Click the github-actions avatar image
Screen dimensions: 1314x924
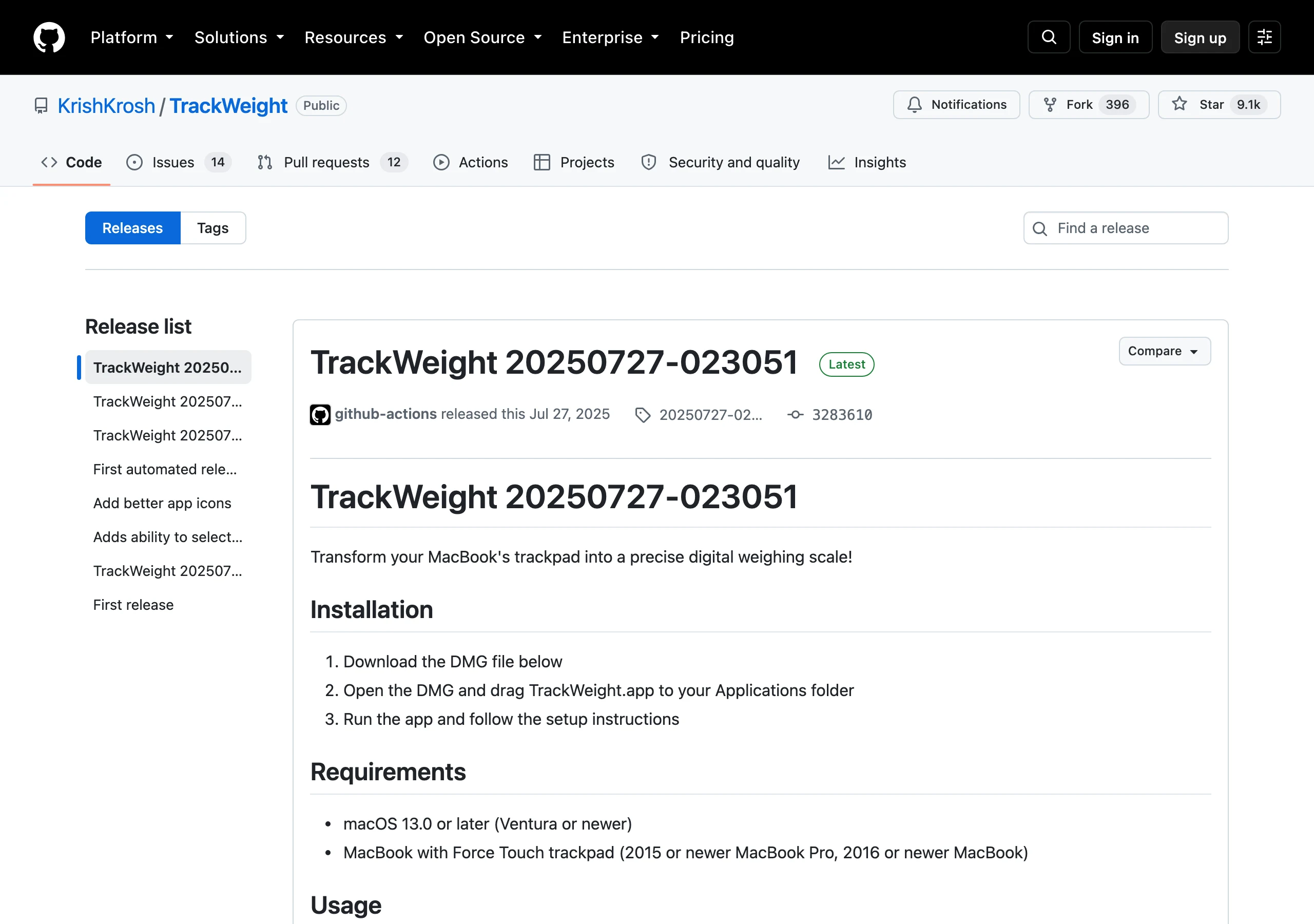click(x=320, y=414)
